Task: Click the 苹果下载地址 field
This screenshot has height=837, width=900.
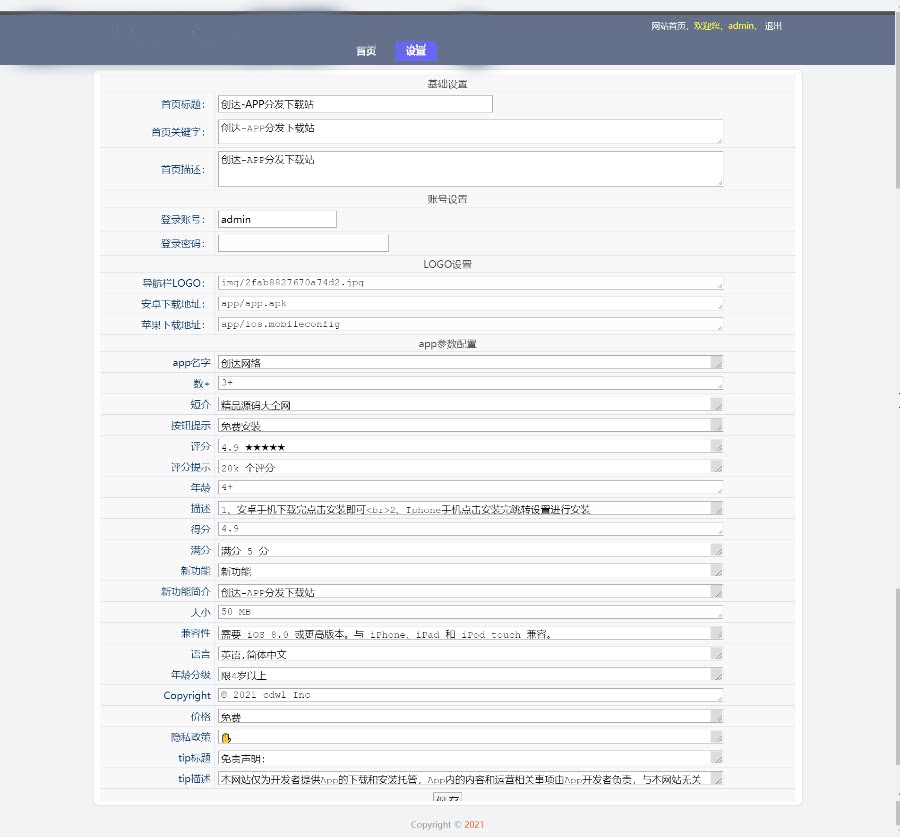Action: (x=469, y=325)
